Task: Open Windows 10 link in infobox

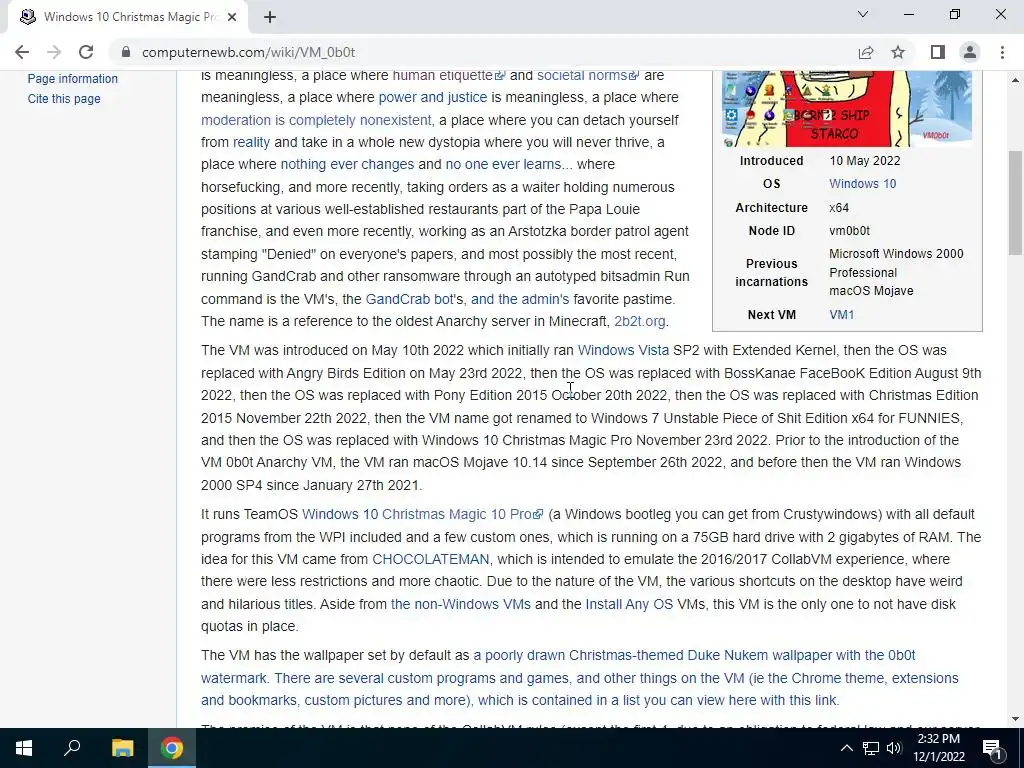Action: 863,184
